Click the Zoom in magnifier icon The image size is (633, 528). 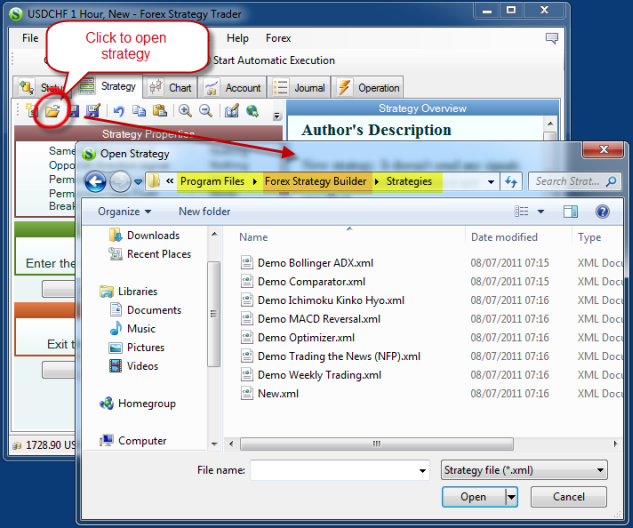click(185, 111)
